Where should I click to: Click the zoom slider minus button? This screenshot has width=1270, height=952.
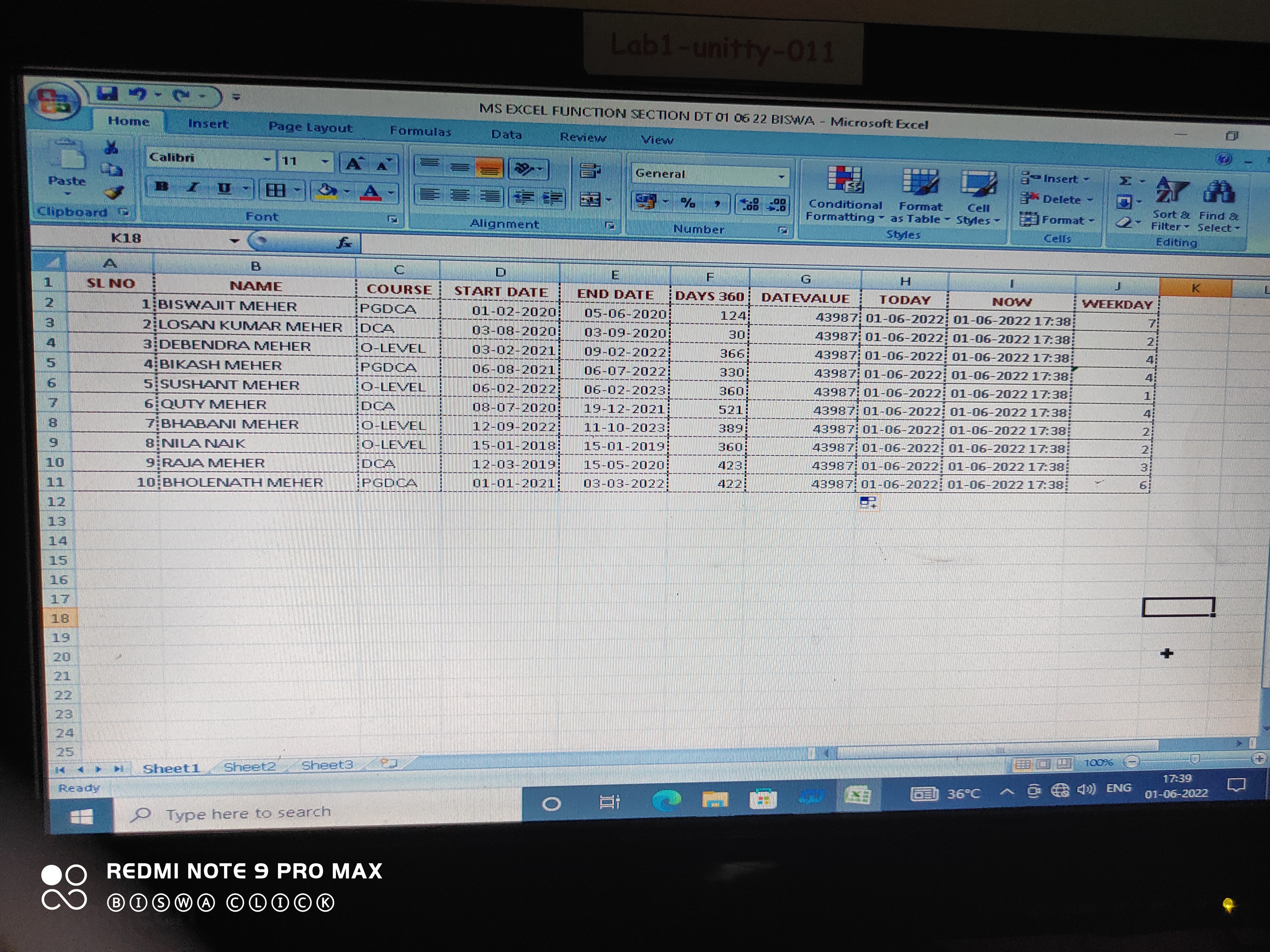click(x=1132, y=762)
